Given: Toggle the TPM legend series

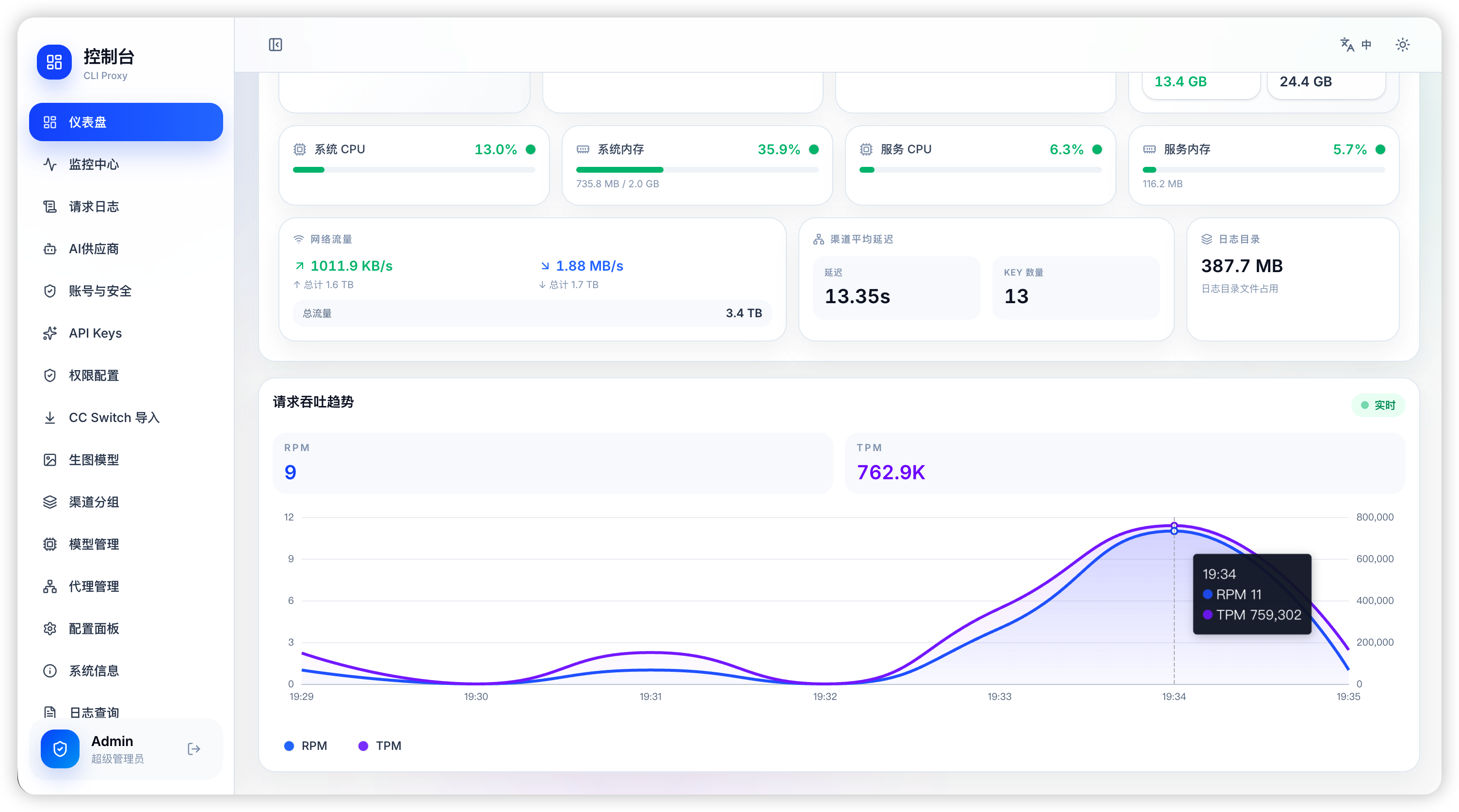Looking at the screenshot, I should 380,746.
